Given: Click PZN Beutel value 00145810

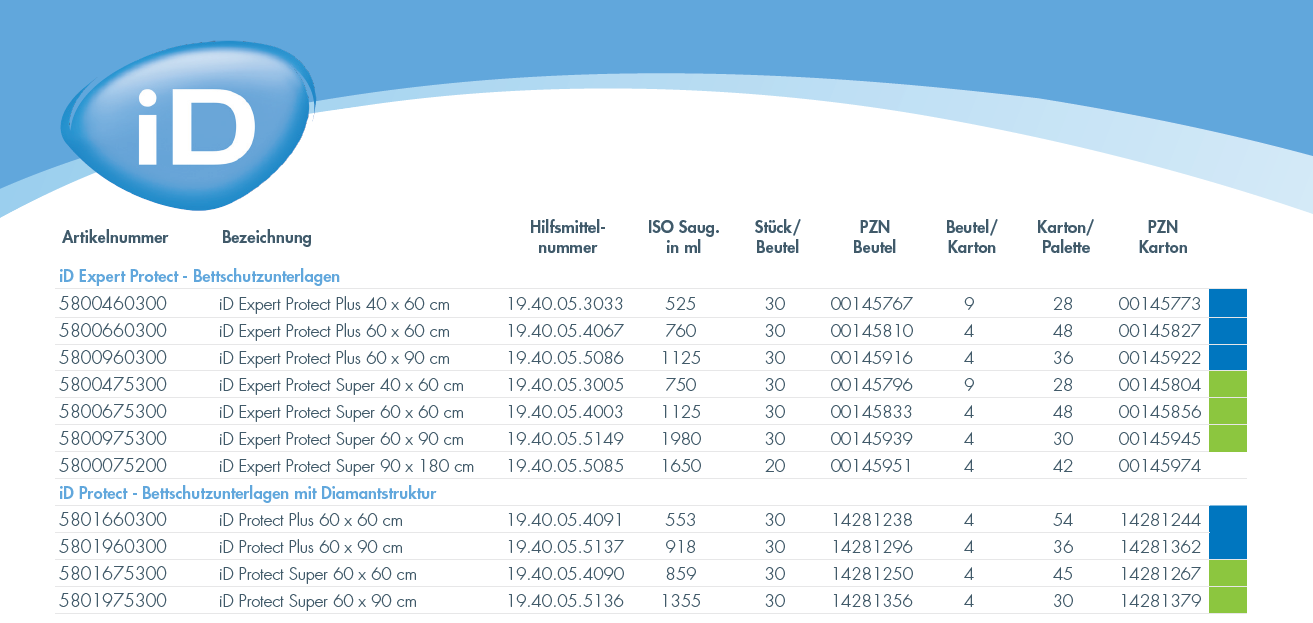Looking at the screenshot, I should tap(871, 330).
